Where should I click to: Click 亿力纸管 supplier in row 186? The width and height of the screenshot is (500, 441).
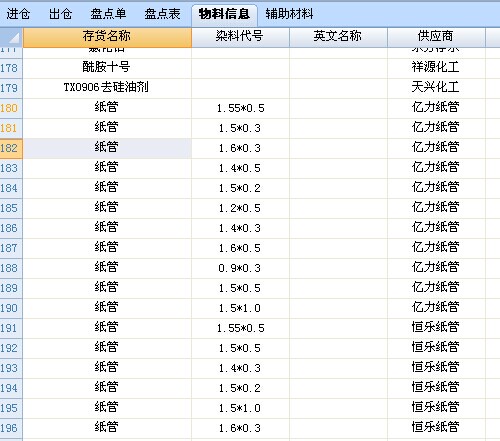pos(436,228)
